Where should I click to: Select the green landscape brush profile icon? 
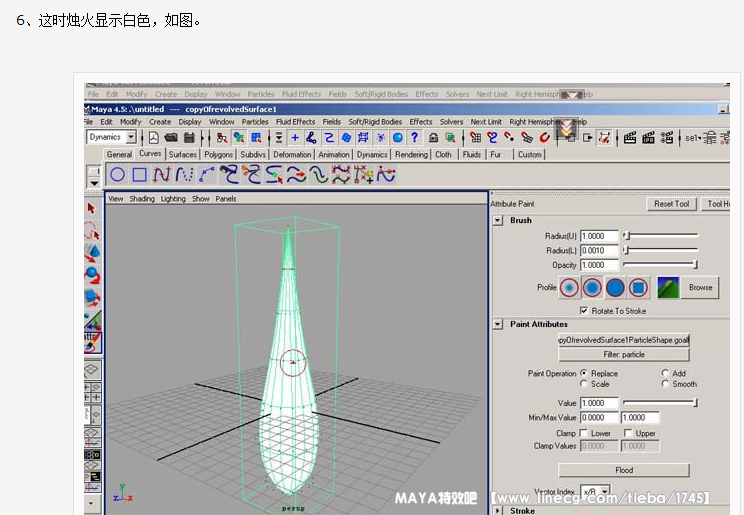pyautogui.click(x=668, y=287)
